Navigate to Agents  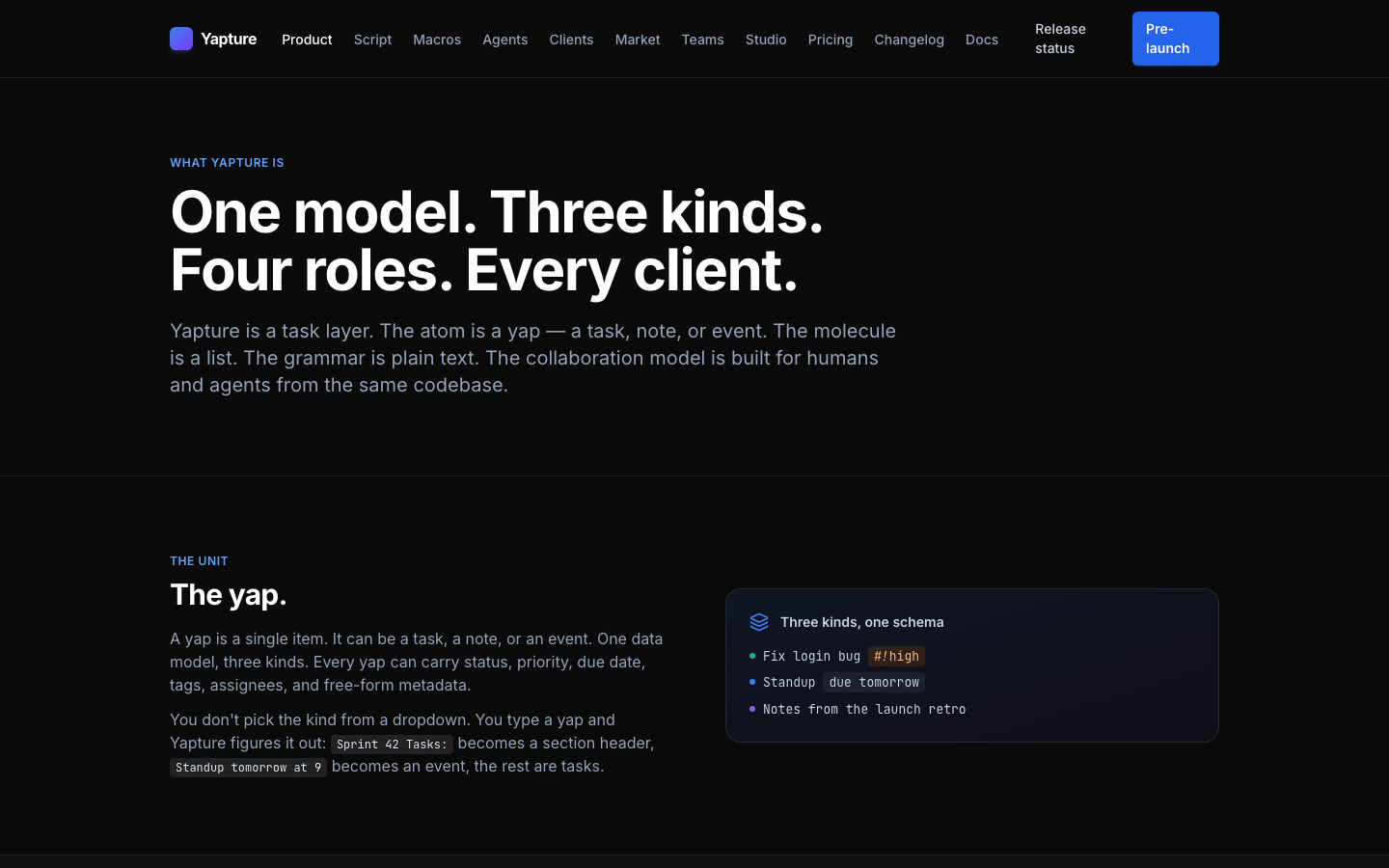(x=505, y=40)
